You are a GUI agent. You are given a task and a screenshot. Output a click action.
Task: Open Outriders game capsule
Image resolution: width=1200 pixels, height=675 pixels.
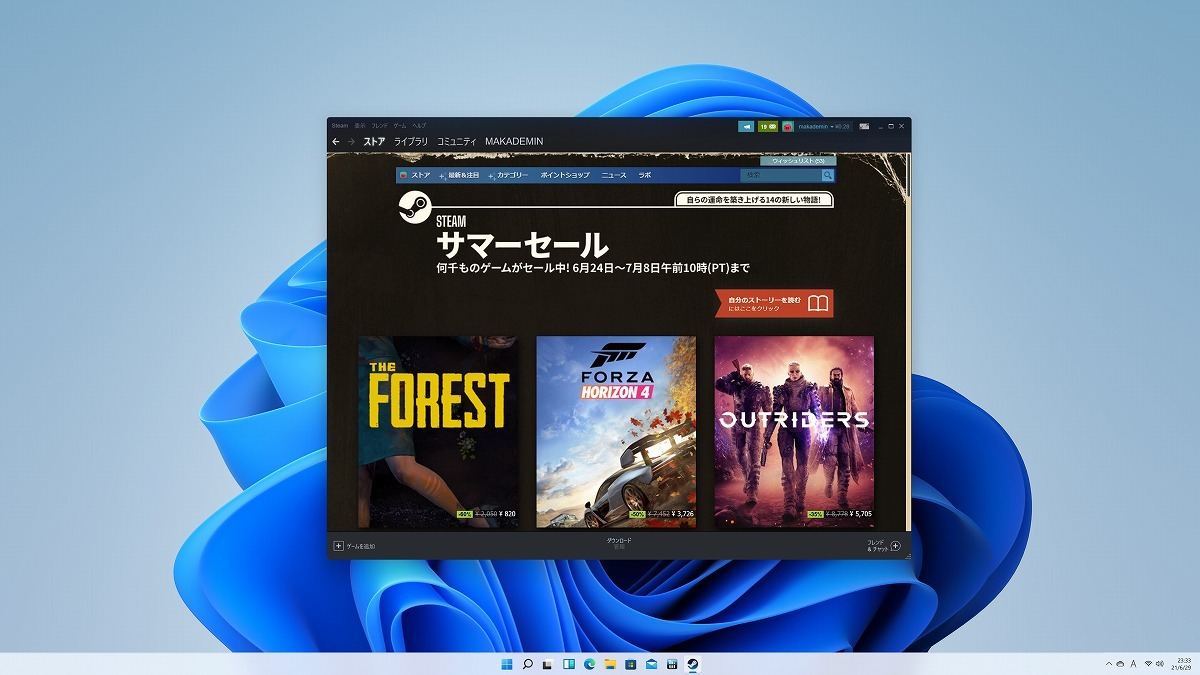794,431
